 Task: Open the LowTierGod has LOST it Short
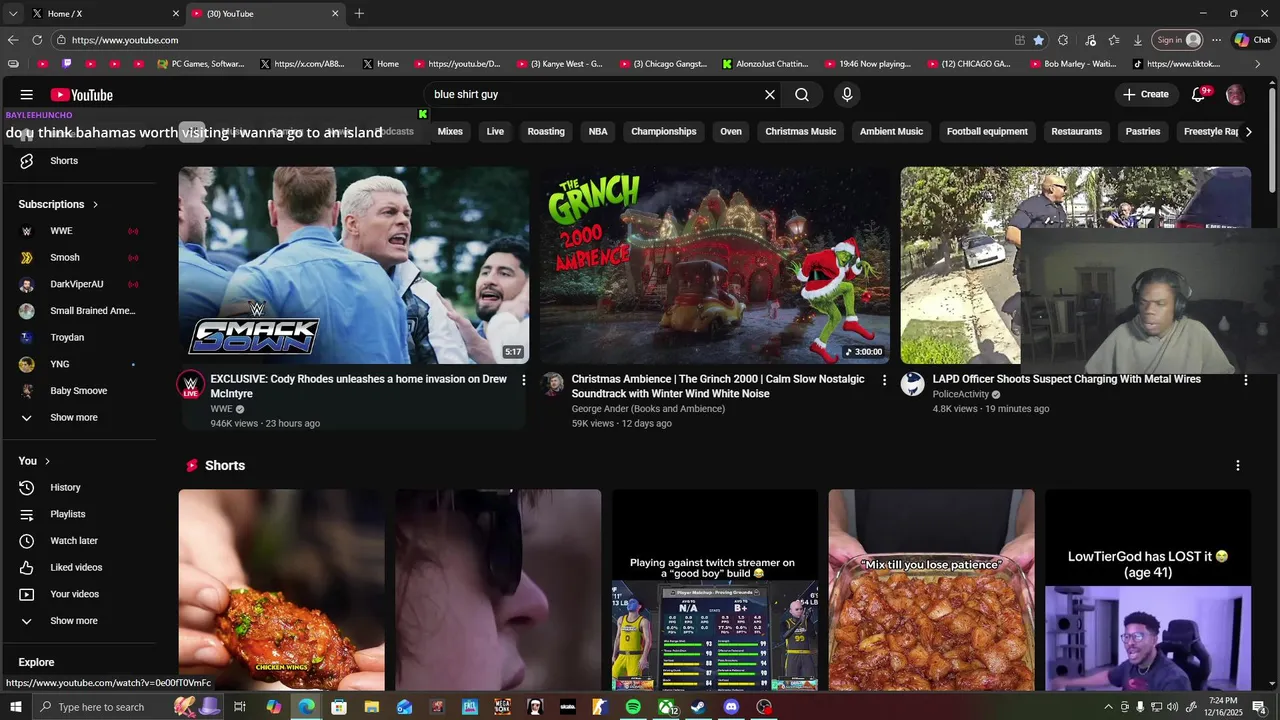pyautogui.click(x=1148, y=590)
